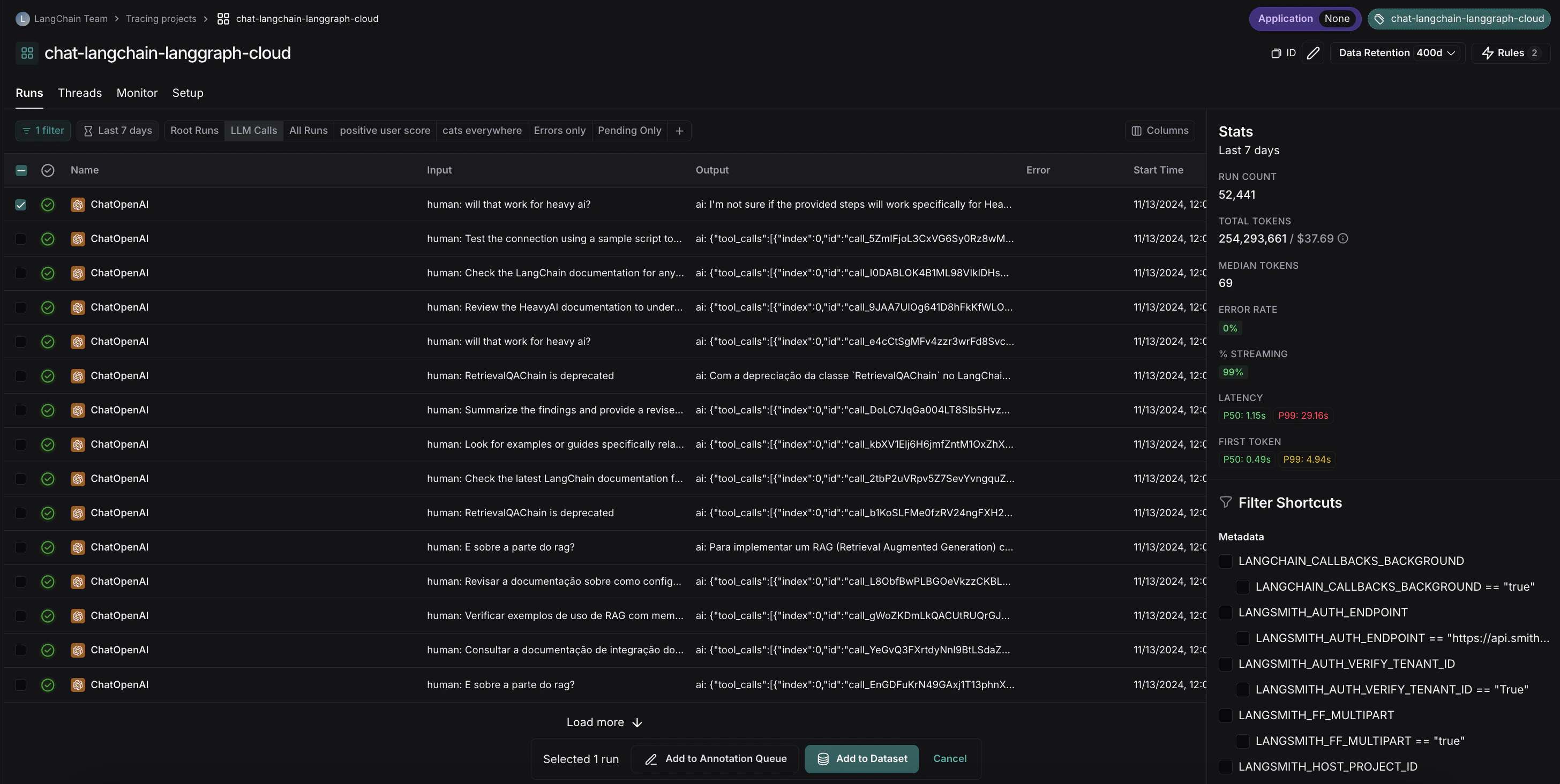
Task: Load more runs
Action: pyautogui.click(x=603, y=722)
